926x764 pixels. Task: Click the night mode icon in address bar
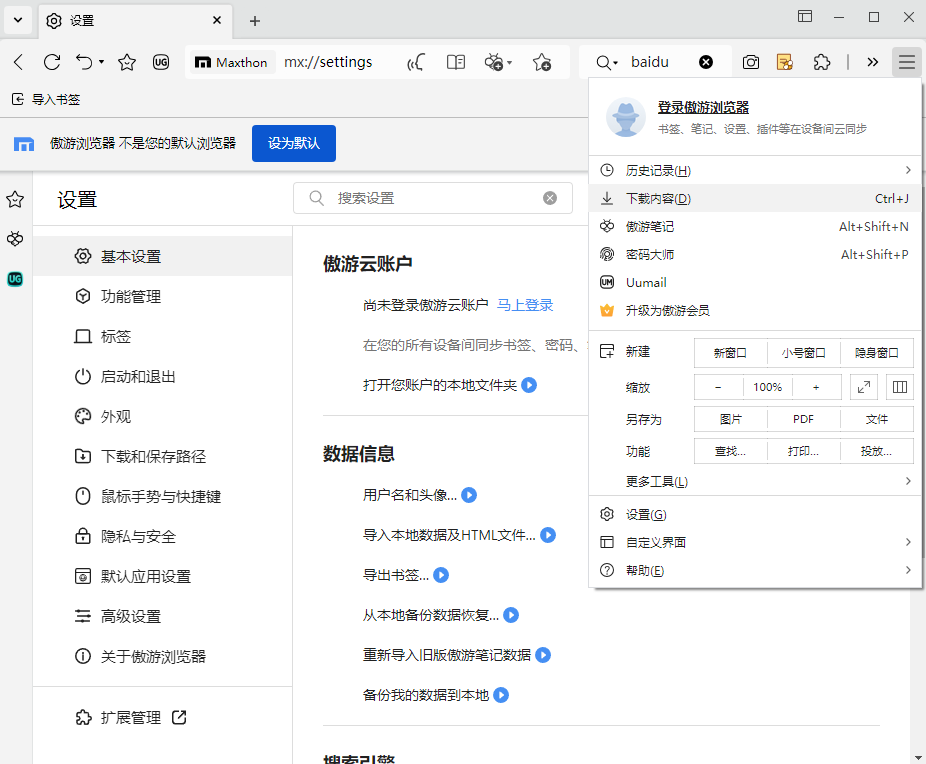pos(416,62)
